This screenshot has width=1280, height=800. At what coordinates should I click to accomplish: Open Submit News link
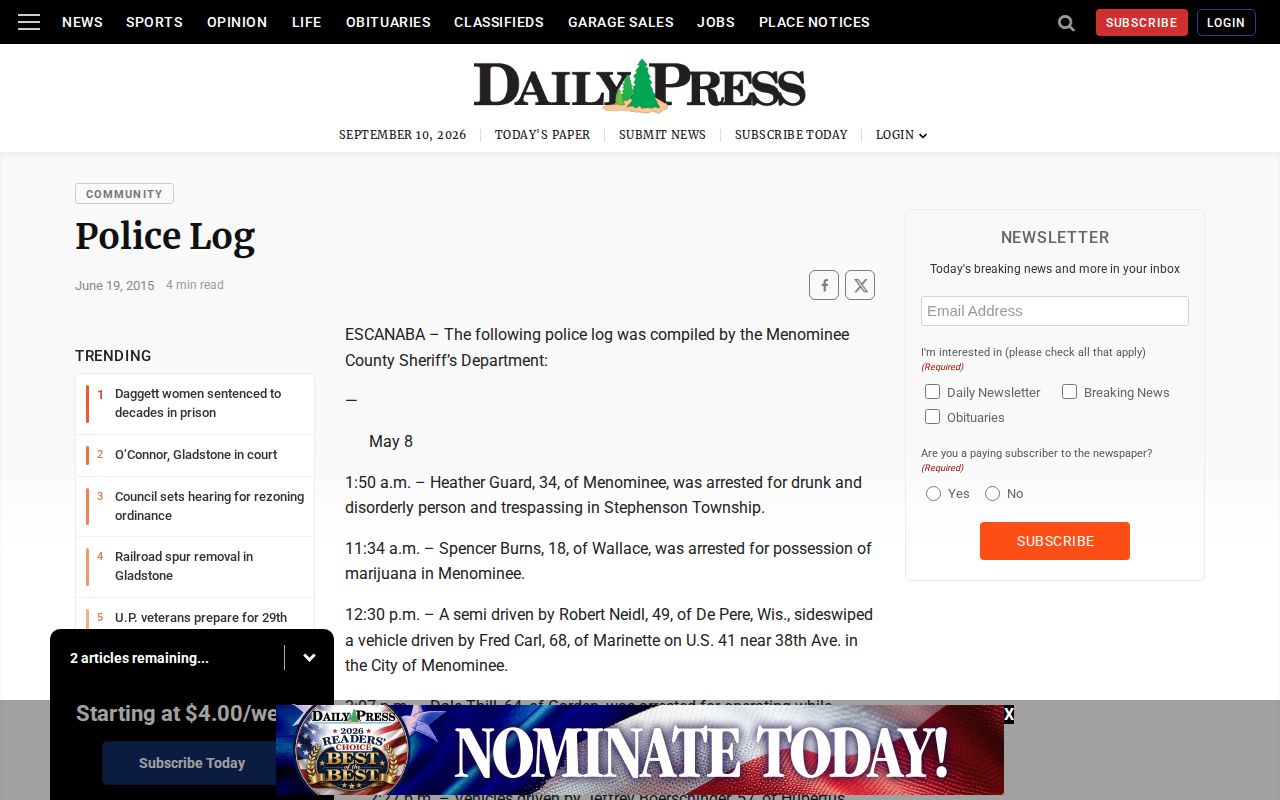coord(662,135)
